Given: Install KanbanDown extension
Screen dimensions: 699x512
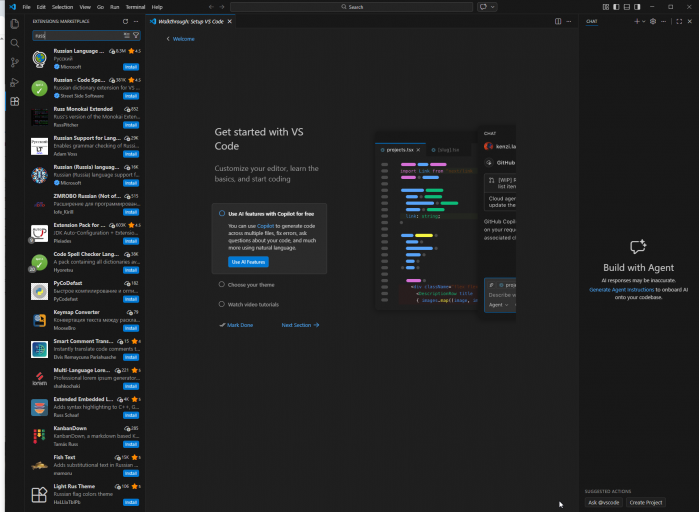Looking at the screenshot, I should [x=131, y=444].
